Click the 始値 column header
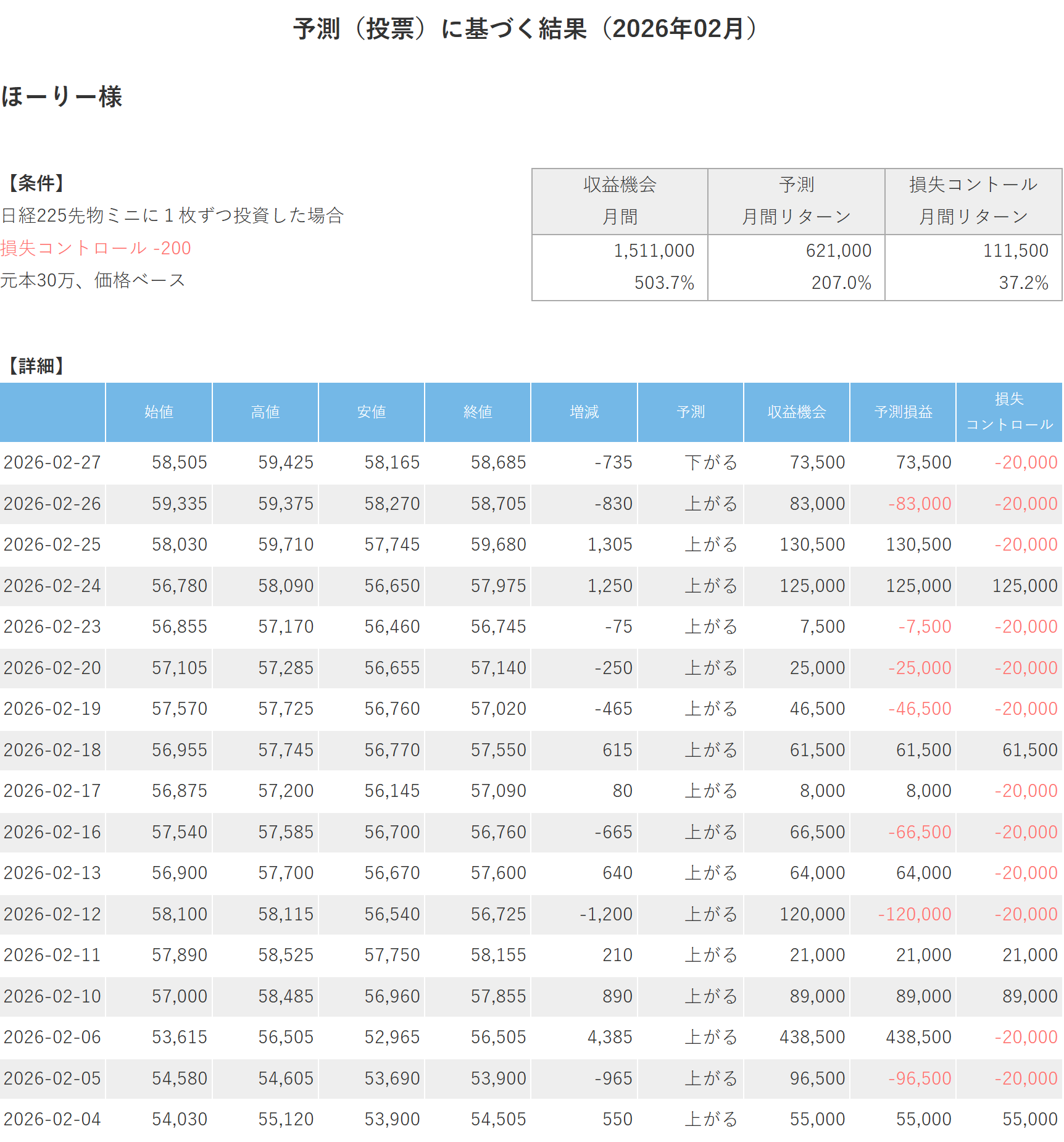The height and width of the screenshot is (1142, 1064). (159, 412)
